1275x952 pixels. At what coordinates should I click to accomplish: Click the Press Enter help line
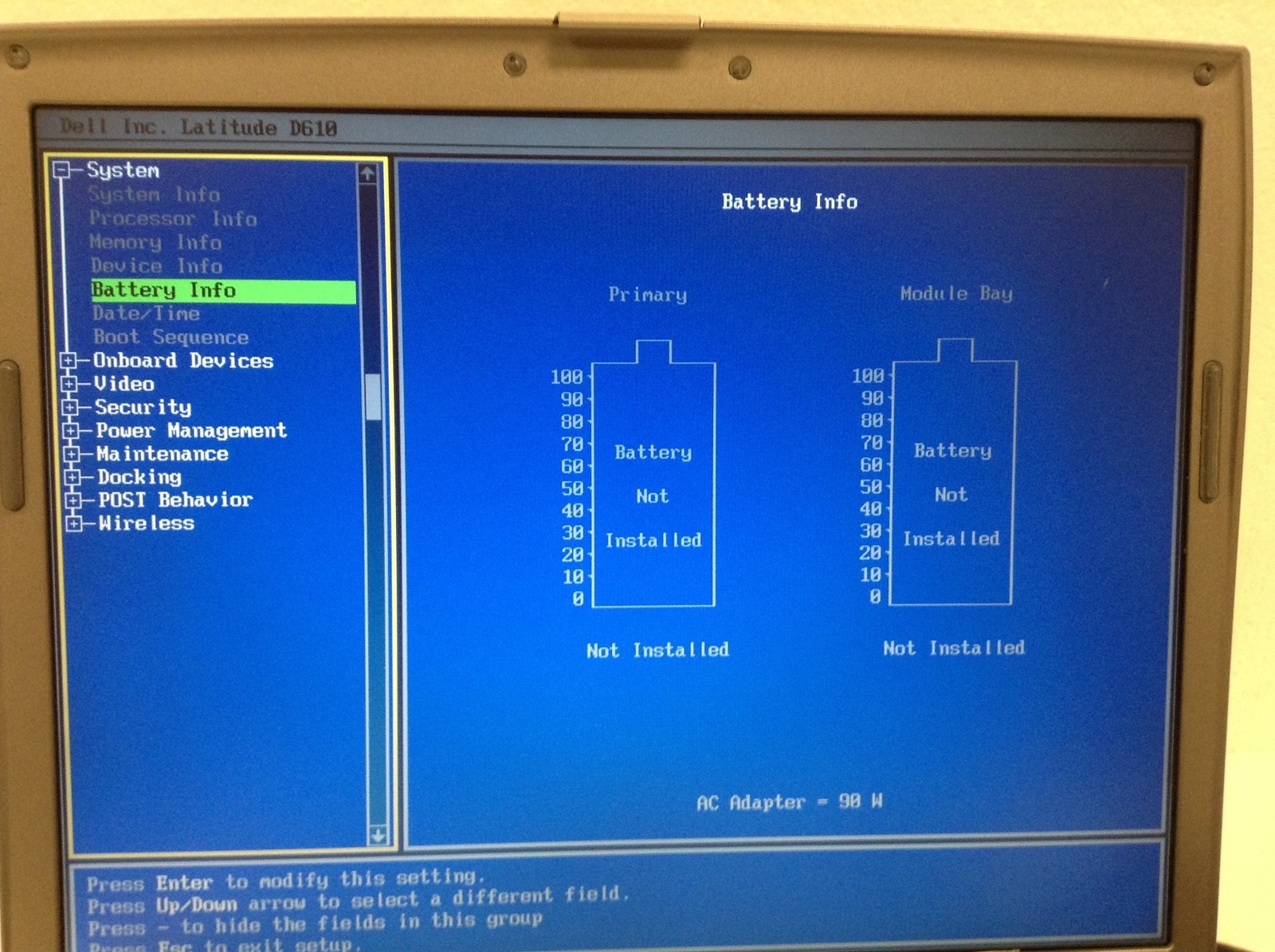[286, 880]
